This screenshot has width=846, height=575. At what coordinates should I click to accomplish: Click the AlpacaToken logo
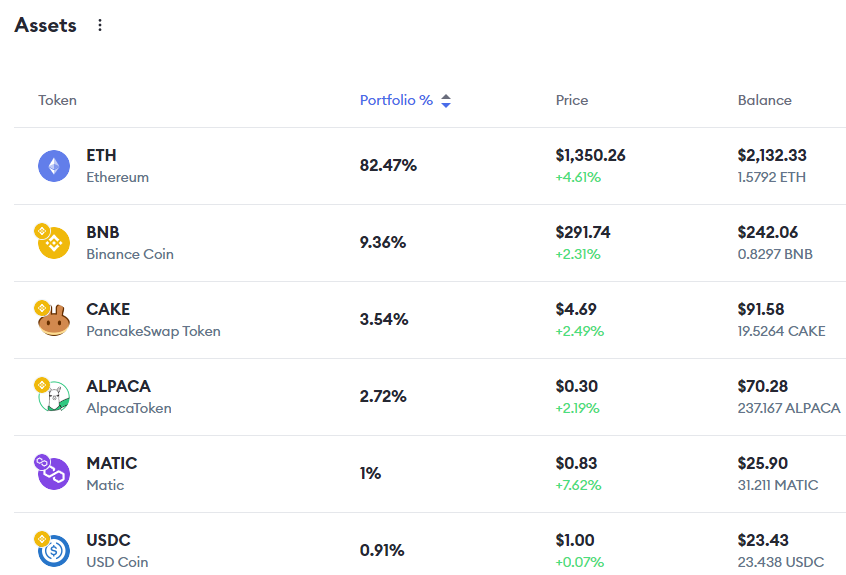pyautogui.click(x=53, y=396)
